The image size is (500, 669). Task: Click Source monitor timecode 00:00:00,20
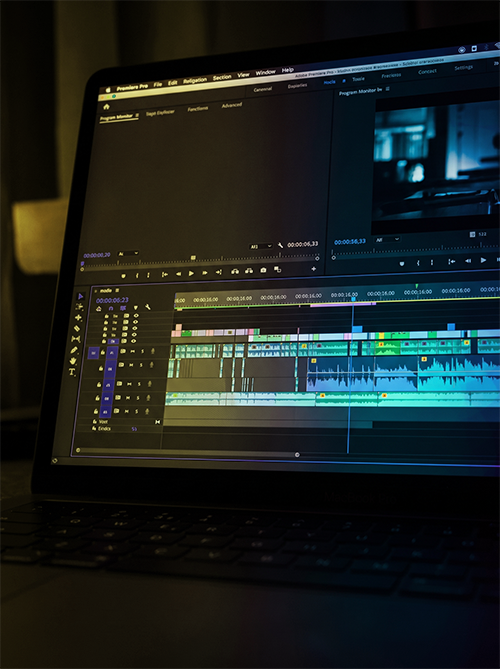[97, 255]
